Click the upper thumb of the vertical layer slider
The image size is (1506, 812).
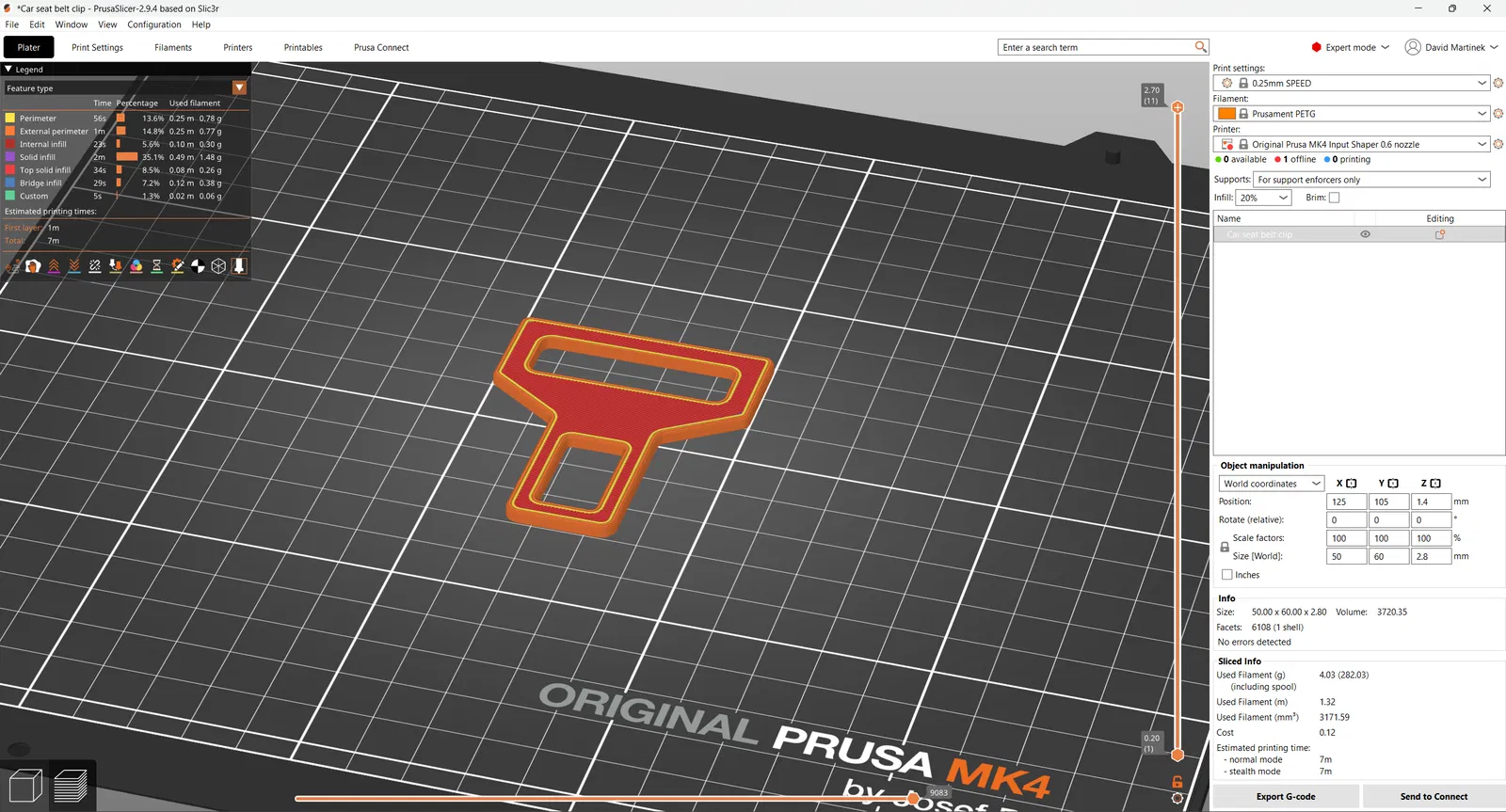pyautogui.click(x=1178, y=107)
